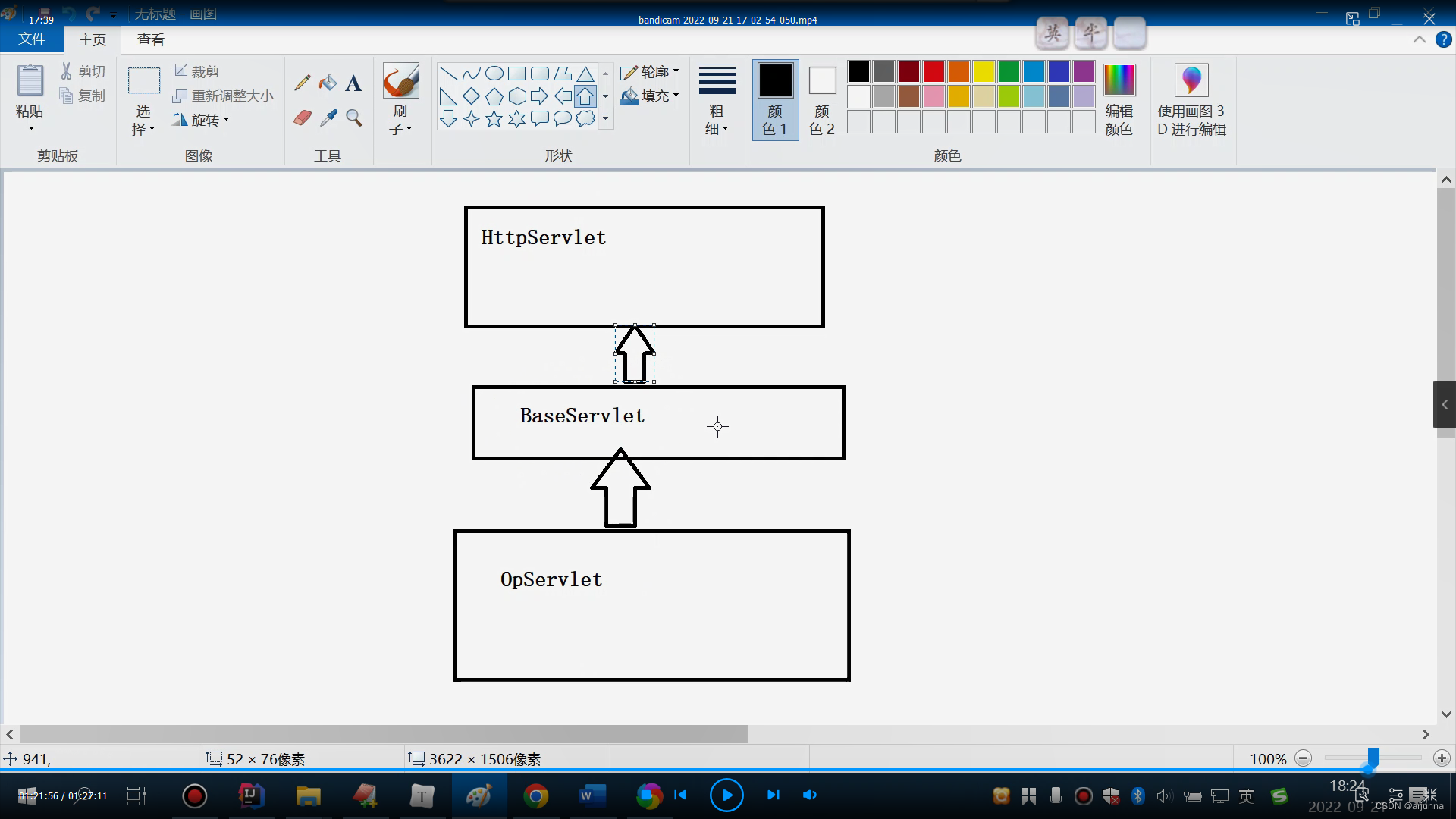Select the Color picker eyedropper tool

tap(328, 118)
